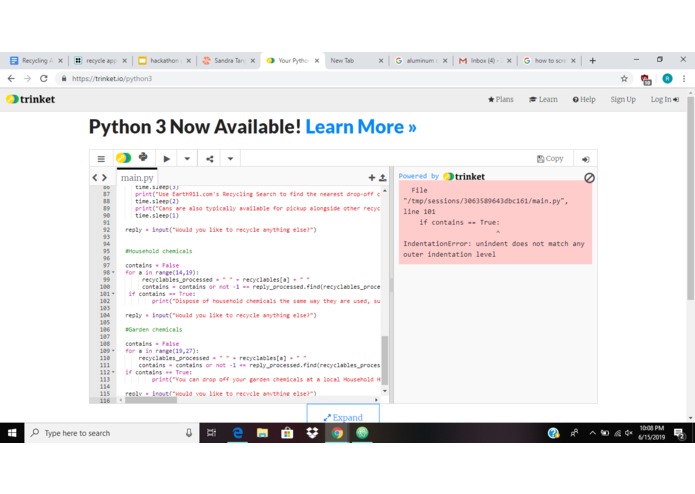695x494 pixels.
Task: Collapse code fold at line 101
Action: pos(113,294)
